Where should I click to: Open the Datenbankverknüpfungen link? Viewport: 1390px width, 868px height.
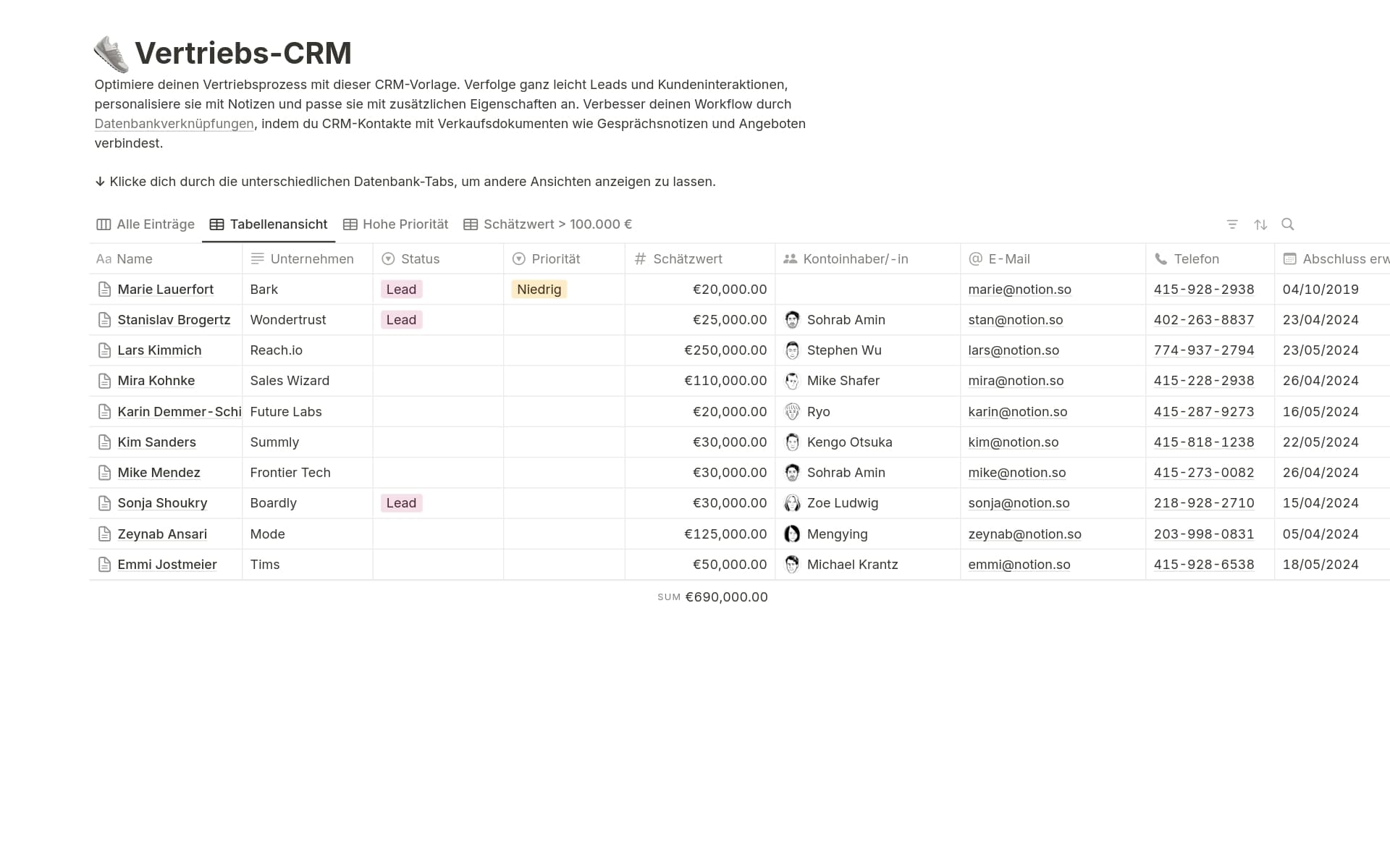point(174,124)
